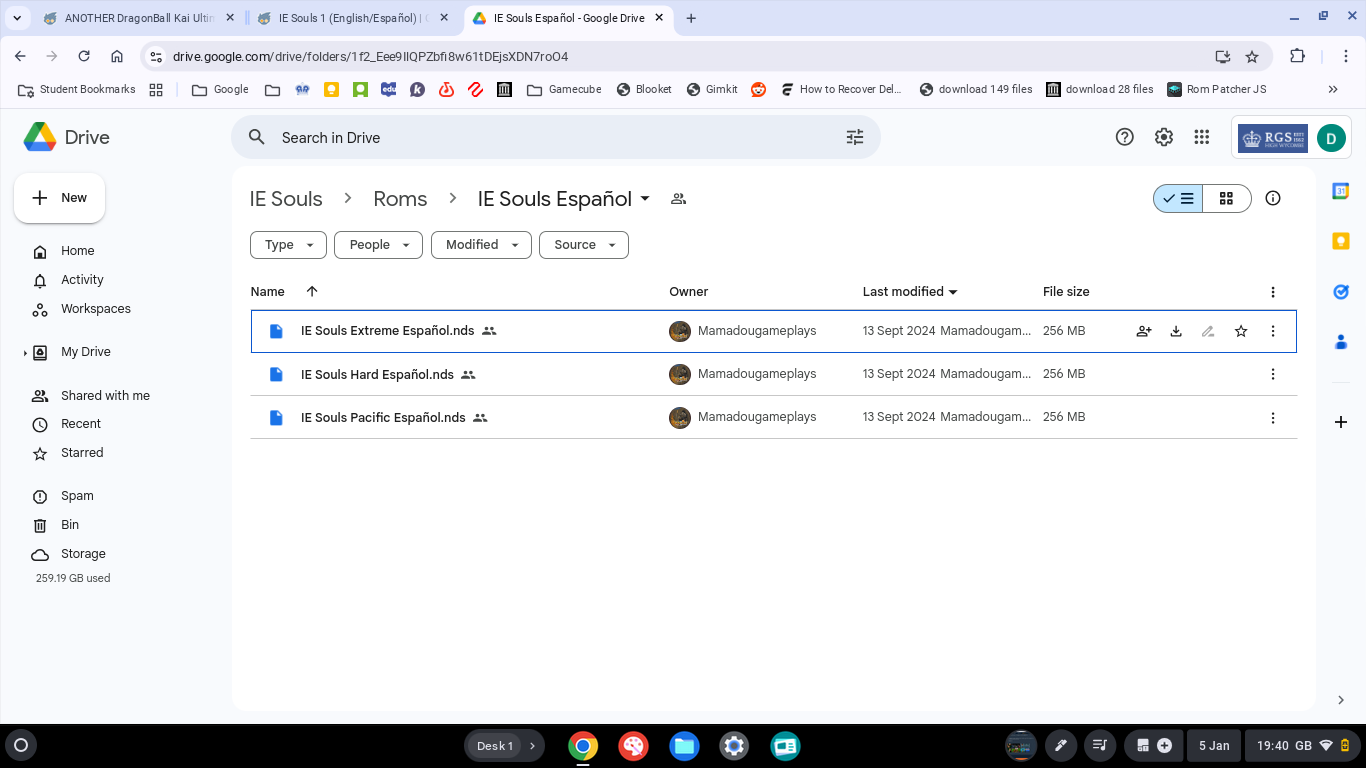1366x768 pixels.
Task: Open the Google Drive logo home
Action: coord(67,137)
